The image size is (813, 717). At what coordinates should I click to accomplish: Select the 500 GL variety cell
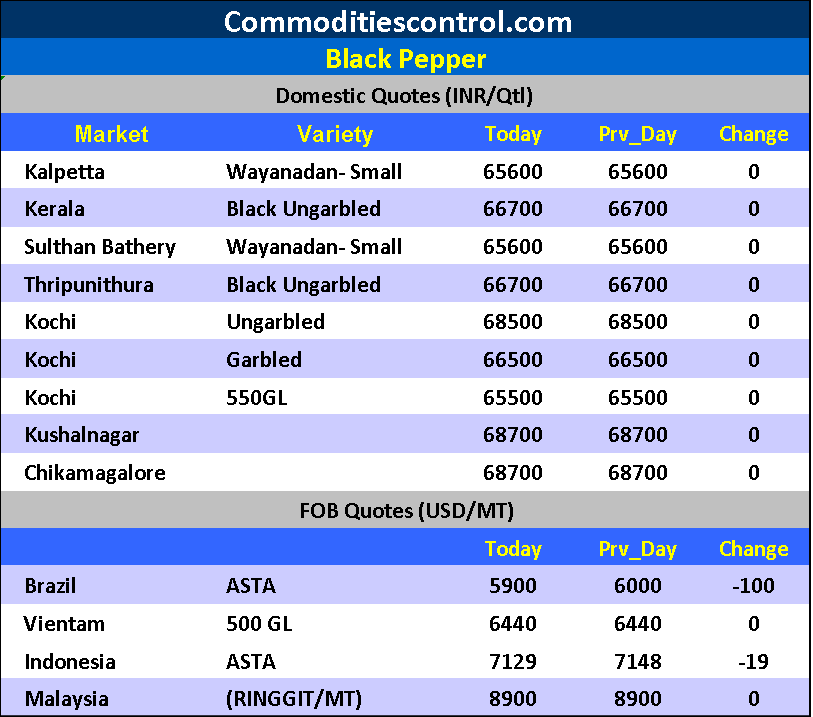(x=253, y=624)
